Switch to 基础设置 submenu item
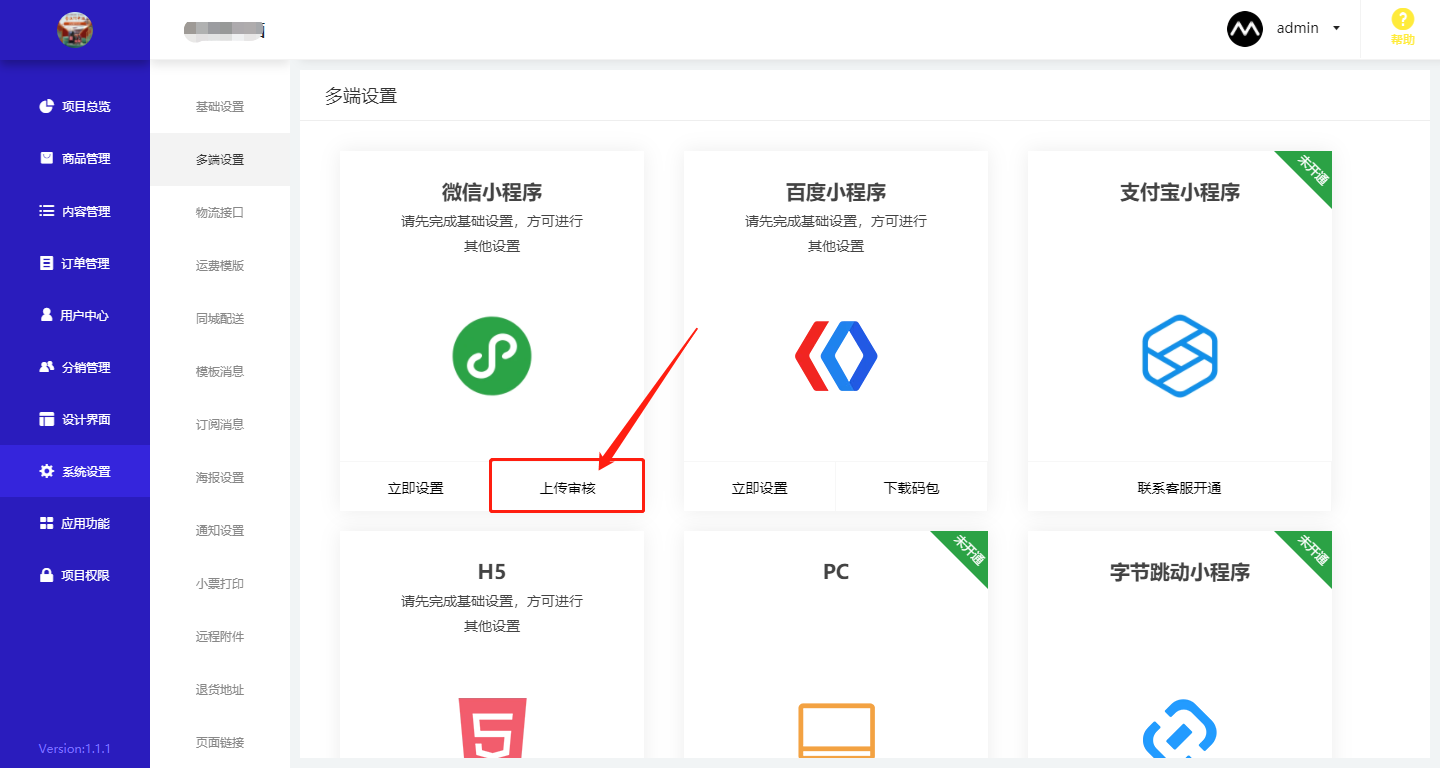1440x768 pixels. click(x=220, y=107)
